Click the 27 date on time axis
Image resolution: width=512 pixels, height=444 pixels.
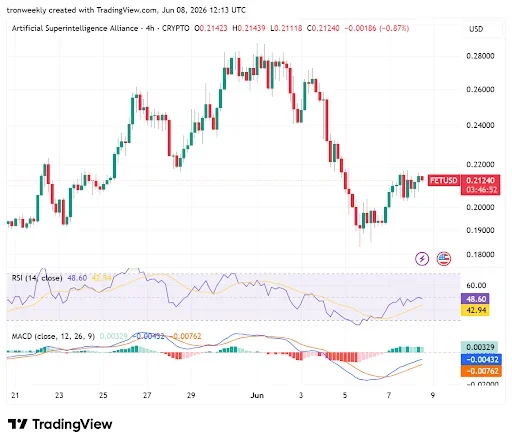coord(147,395)
